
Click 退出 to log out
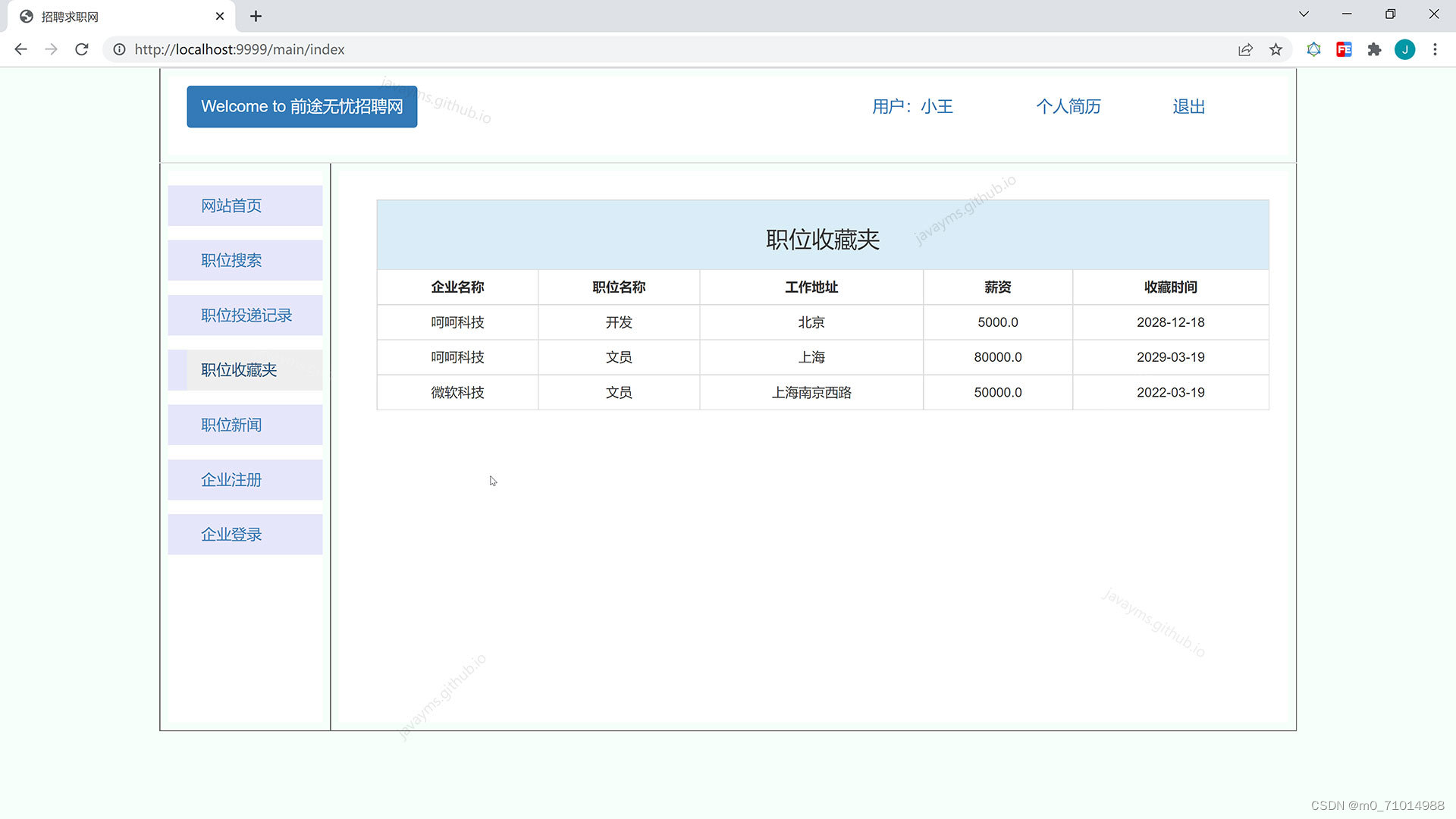[1188, 107]
